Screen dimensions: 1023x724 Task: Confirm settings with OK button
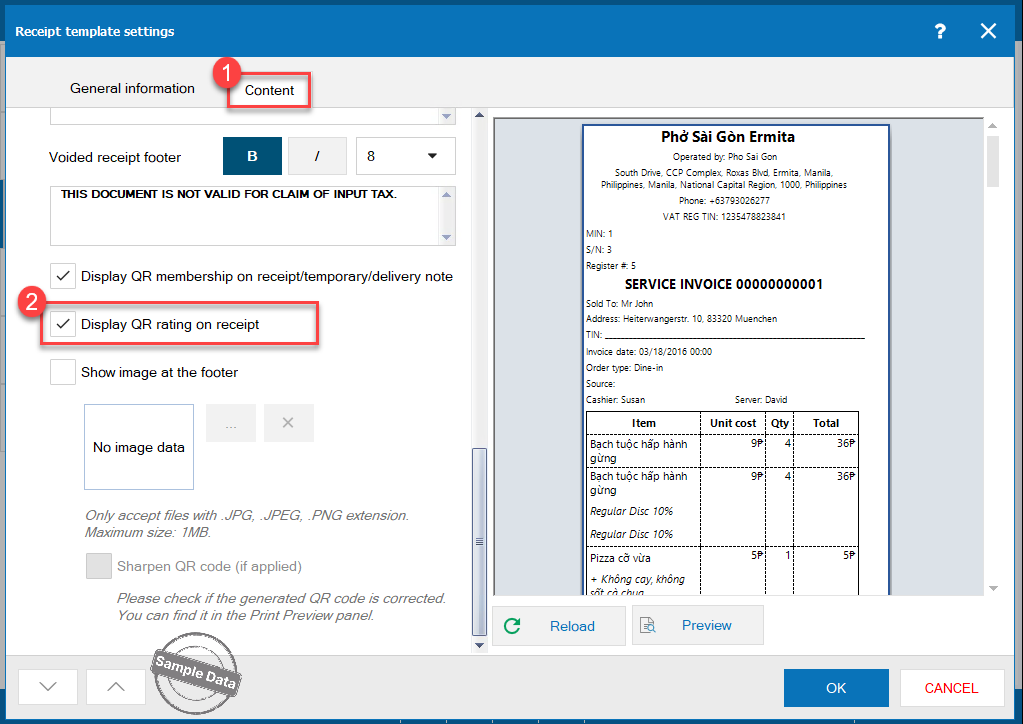836,687
